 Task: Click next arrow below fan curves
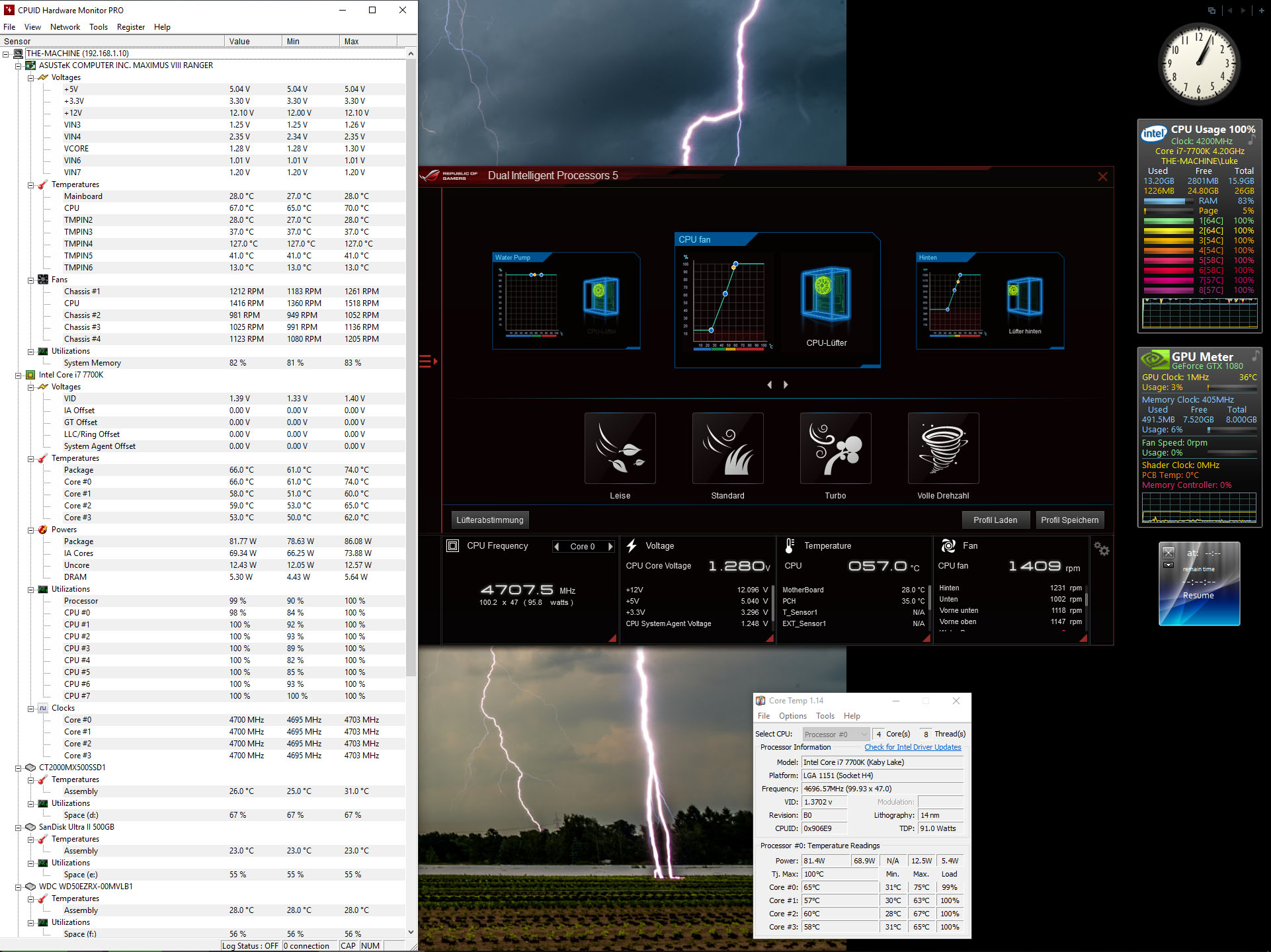pyautogui.click(x=786, y=385)
